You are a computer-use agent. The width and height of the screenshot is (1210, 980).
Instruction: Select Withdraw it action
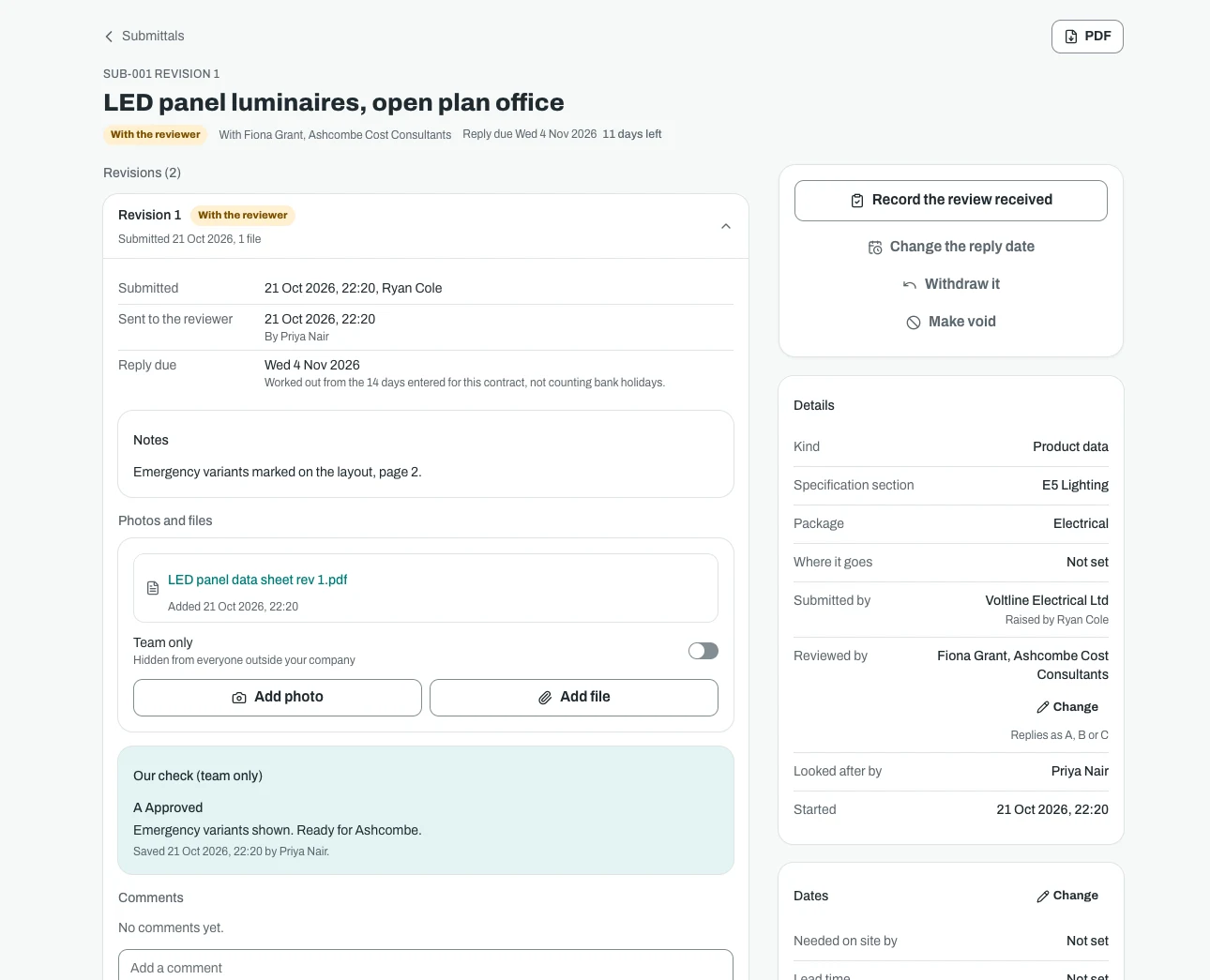tap(951, 284)
